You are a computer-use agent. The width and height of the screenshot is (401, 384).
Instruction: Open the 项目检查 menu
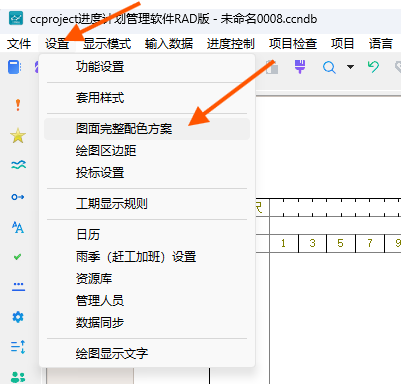click(x=293, y=44)
